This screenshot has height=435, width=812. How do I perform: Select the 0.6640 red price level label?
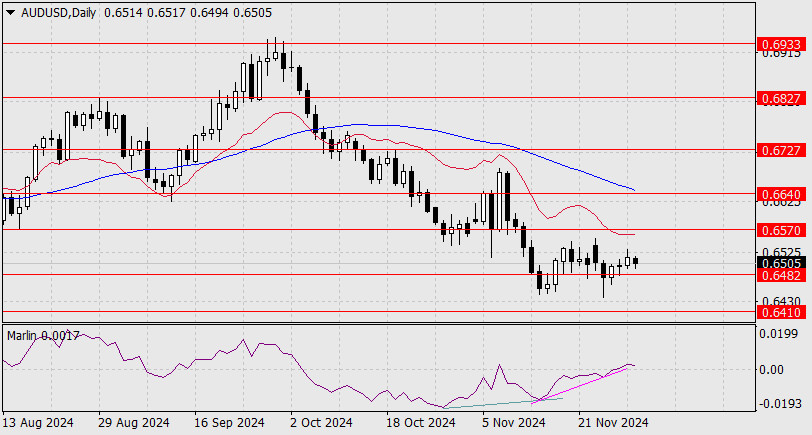pos(781,194)
